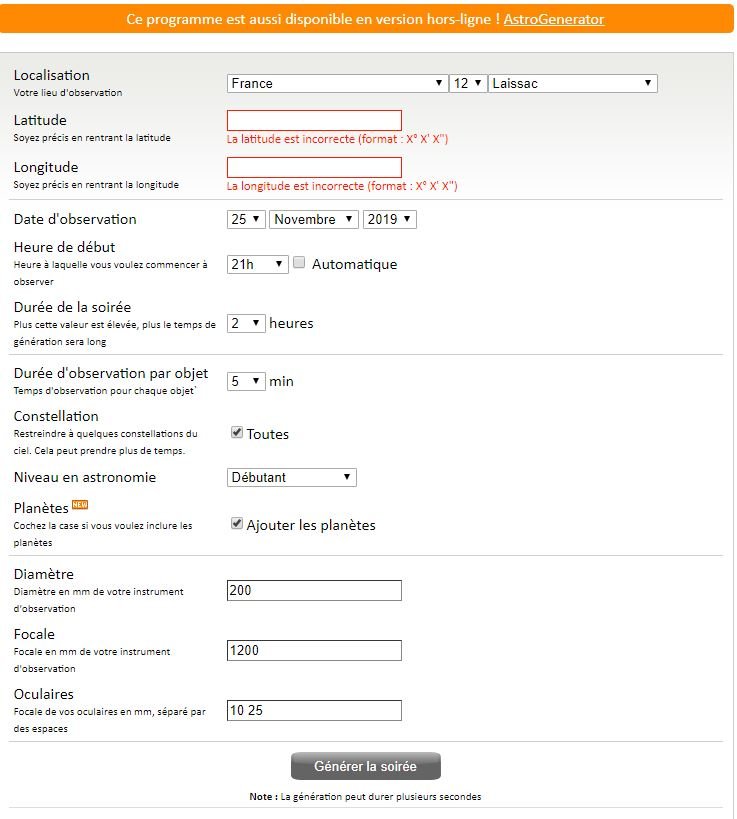Open the 21h start hour dropdown
The image size is (737, 819).
coord(258,264)
